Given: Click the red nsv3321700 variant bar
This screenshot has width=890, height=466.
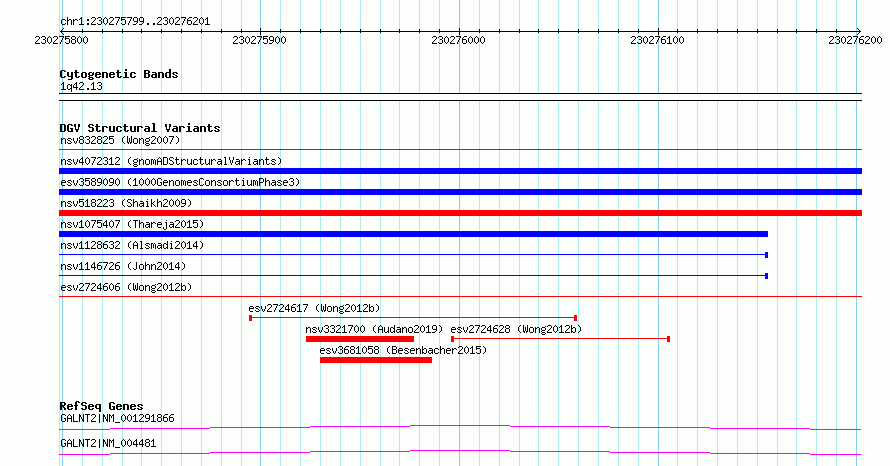Looking at the screenshot, I should [x=360, y=339].
